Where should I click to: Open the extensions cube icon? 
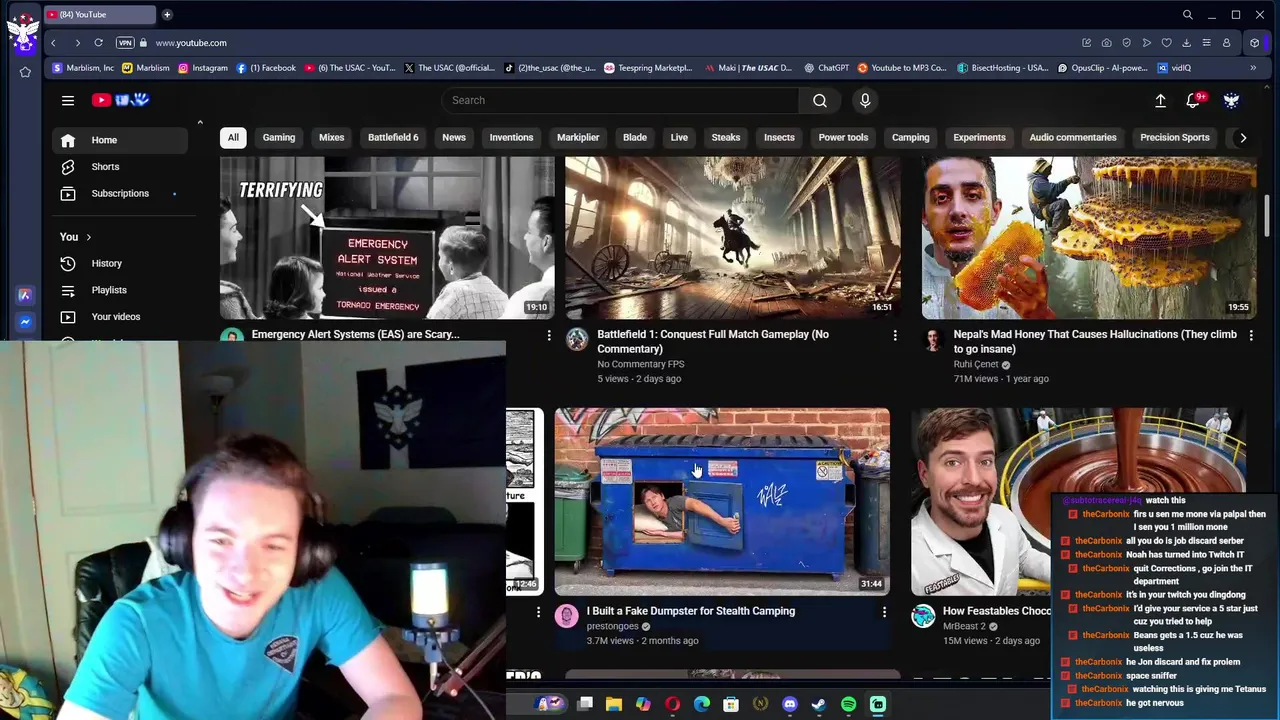[x=1254, y=43]
